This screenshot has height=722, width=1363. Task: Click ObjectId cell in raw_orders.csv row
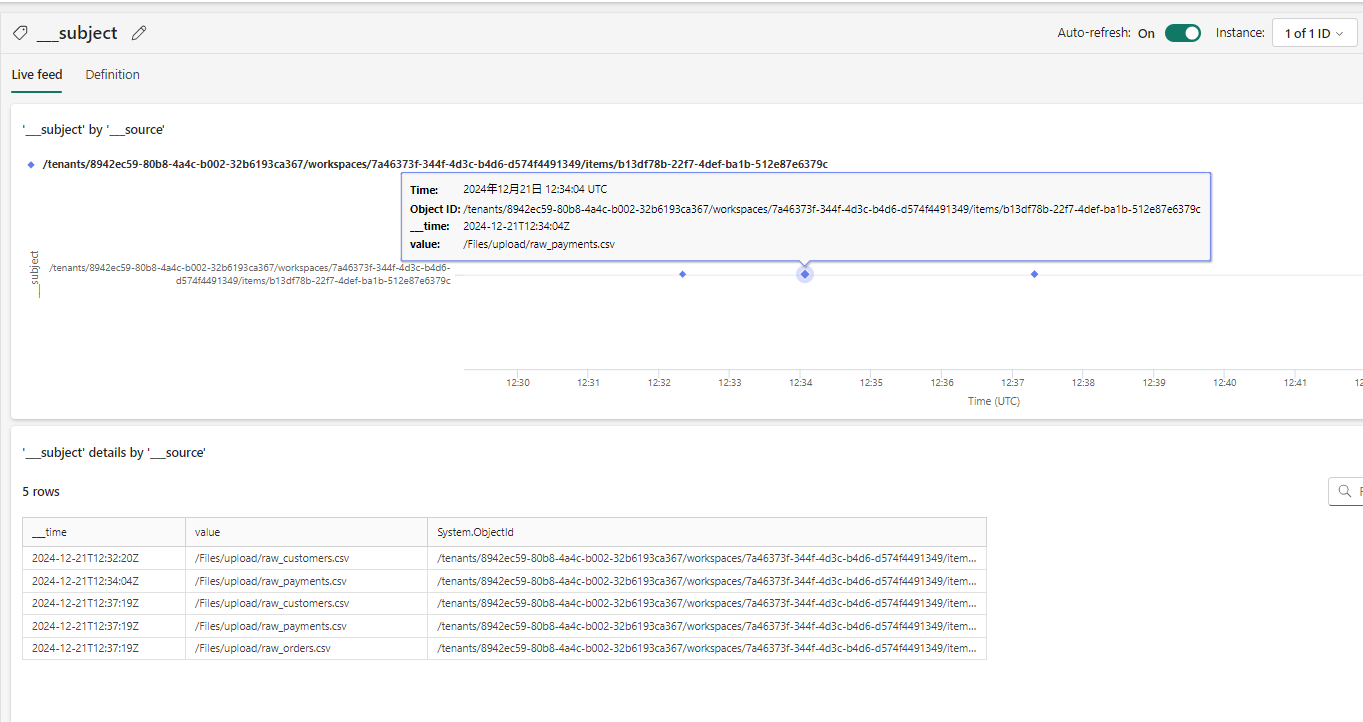pos(707,648)
